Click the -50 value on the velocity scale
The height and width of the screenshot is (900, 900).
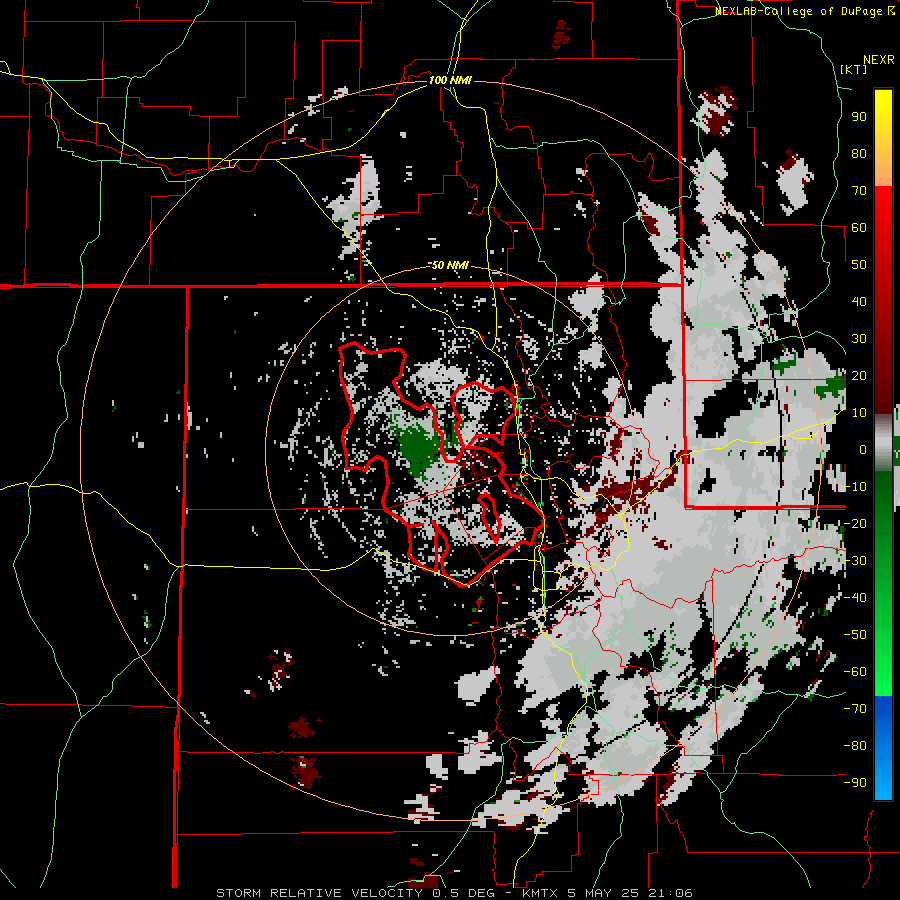(855, 635)
